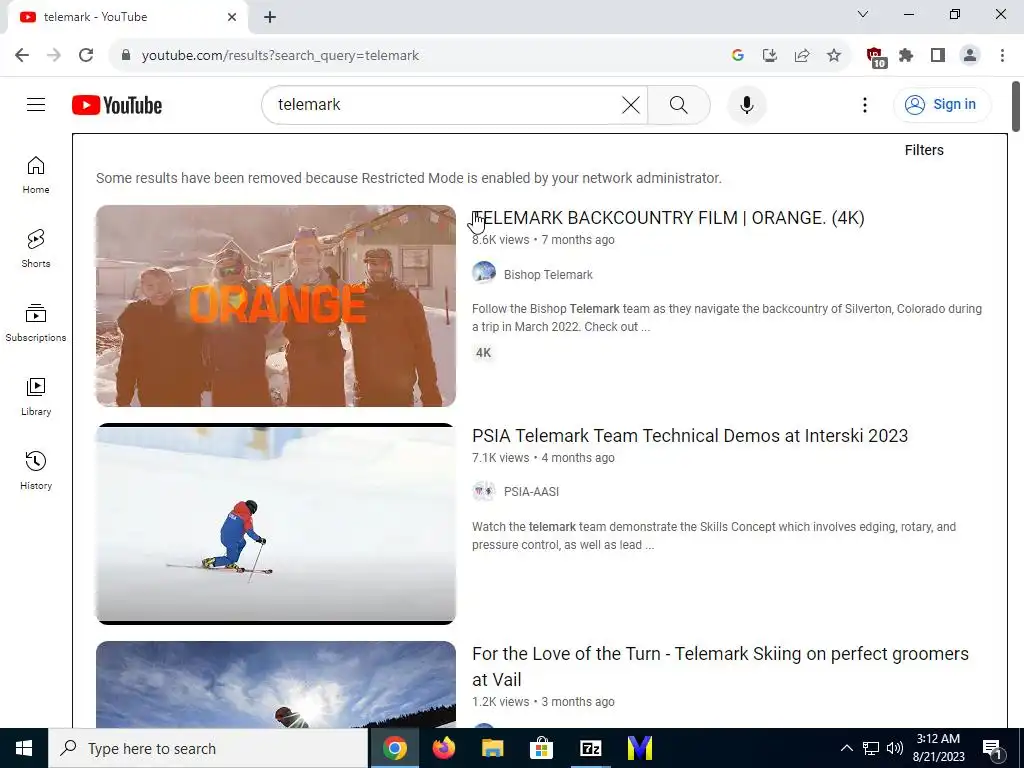Open Chrome three-dot menu
The height and width of the screenshot is (768, 1024).
click(x=1002, y=56)
